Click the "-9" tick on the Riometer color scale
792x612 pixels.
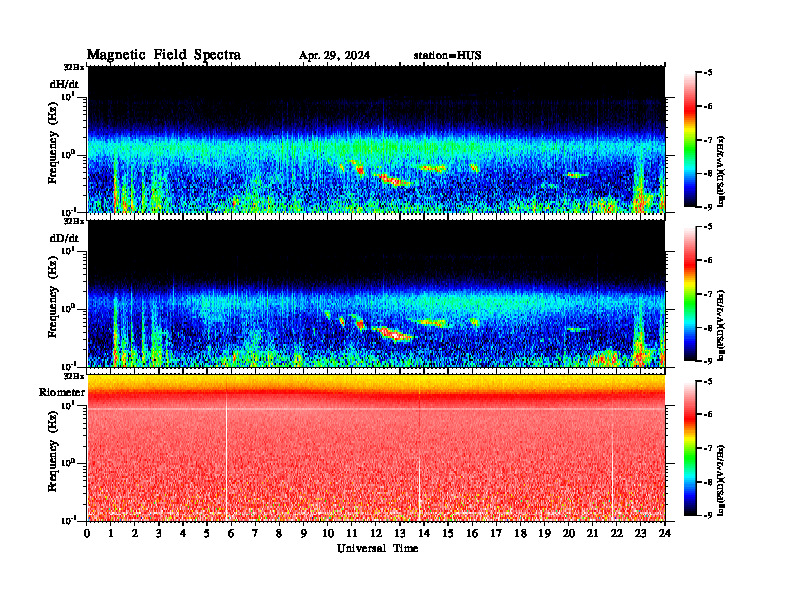(x=708, y=515)
